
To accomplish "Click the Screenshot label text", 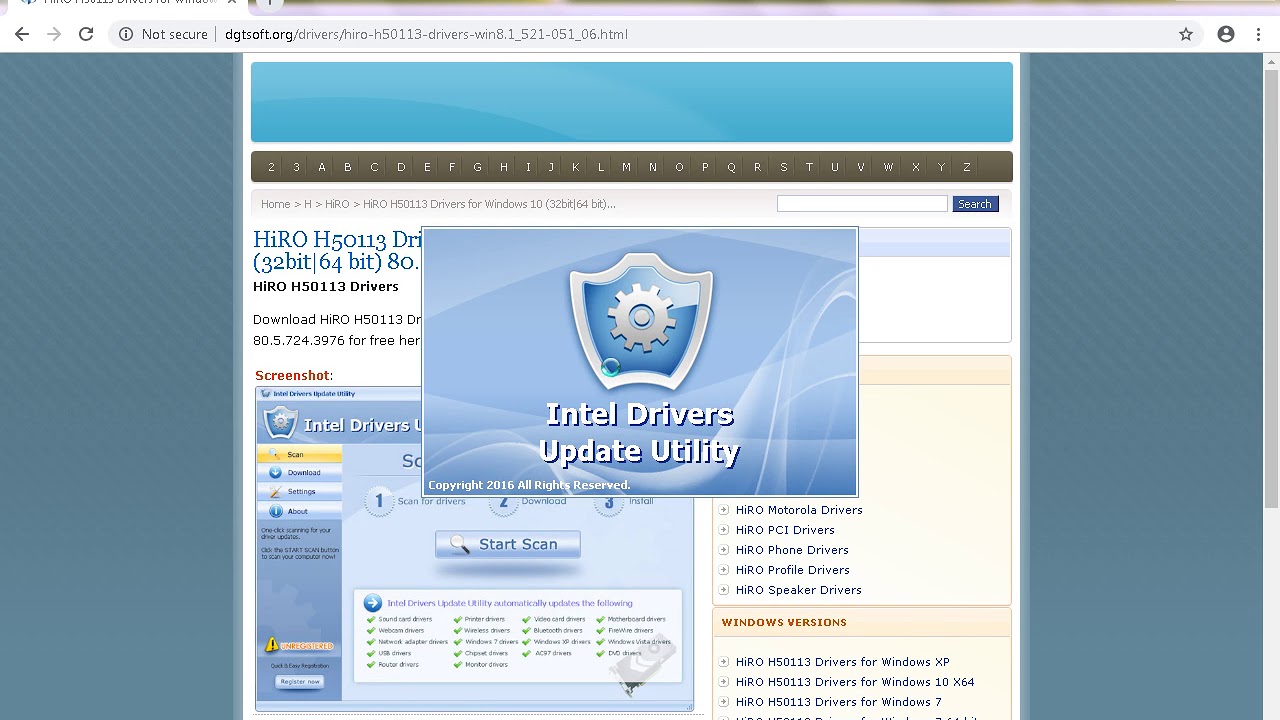I will coord(292,376).
